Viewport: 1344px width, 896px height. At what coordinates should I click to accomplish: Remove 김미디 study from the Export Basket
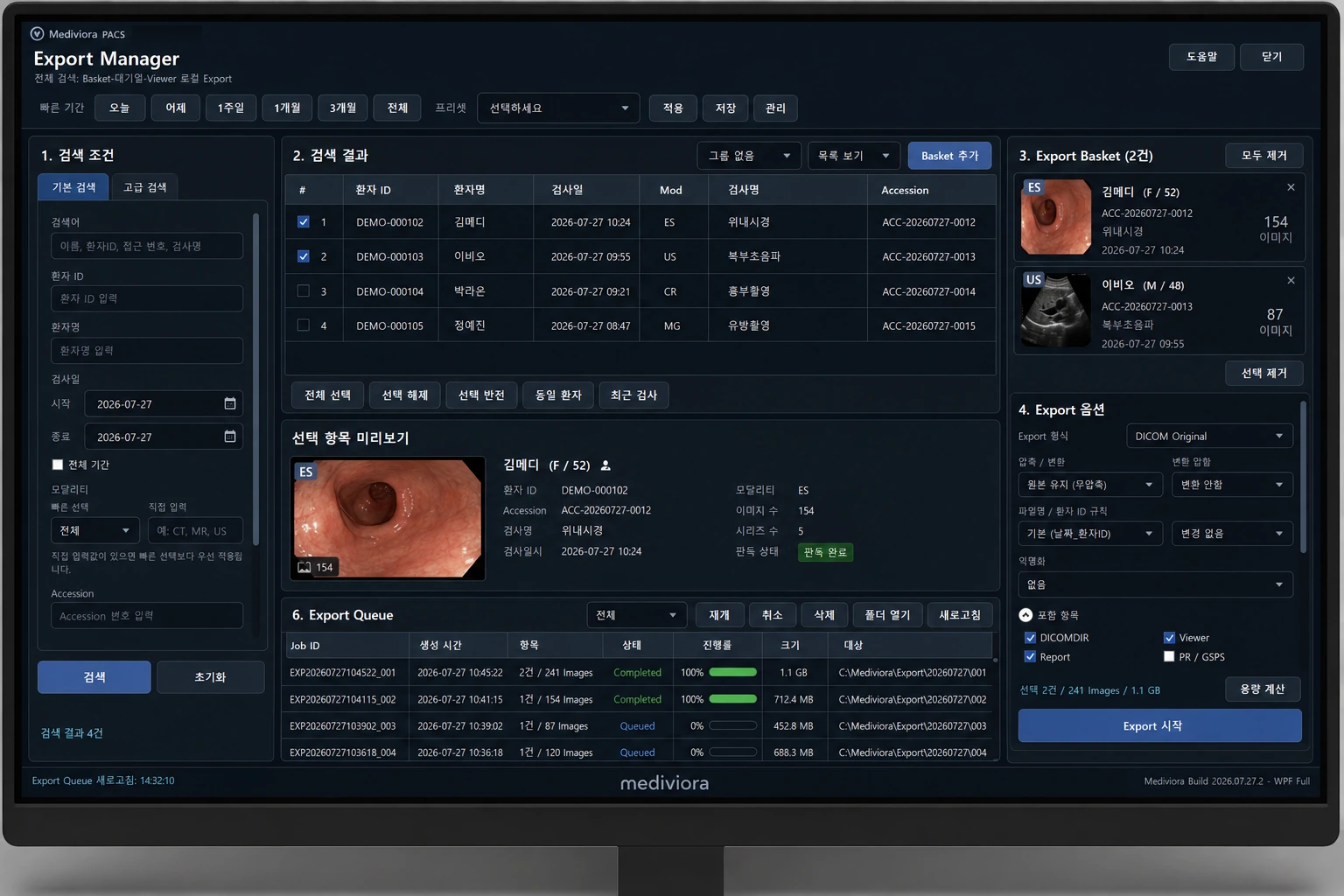click(x=1291, y=187)
